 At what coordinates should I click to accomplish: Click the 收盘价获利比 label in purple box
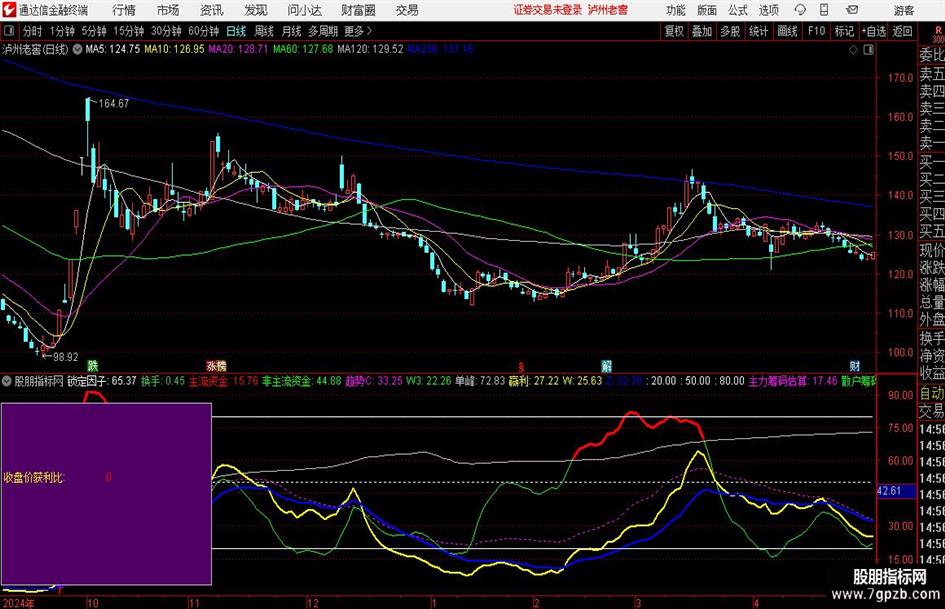pos(34,478)
